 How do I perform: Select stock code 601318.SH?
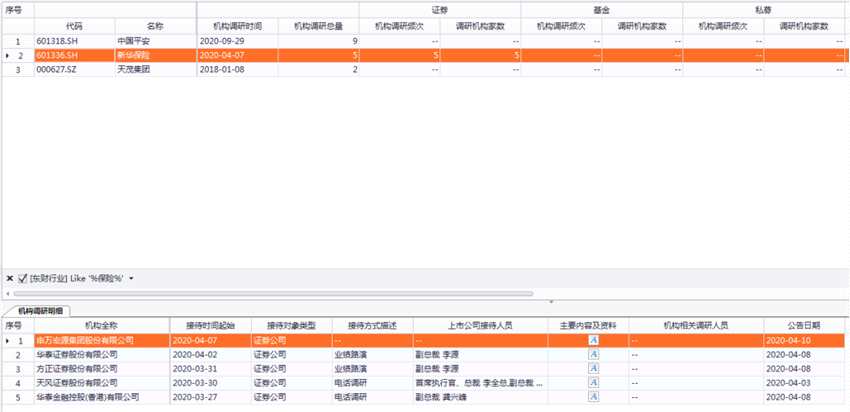(x=75, y=41)
